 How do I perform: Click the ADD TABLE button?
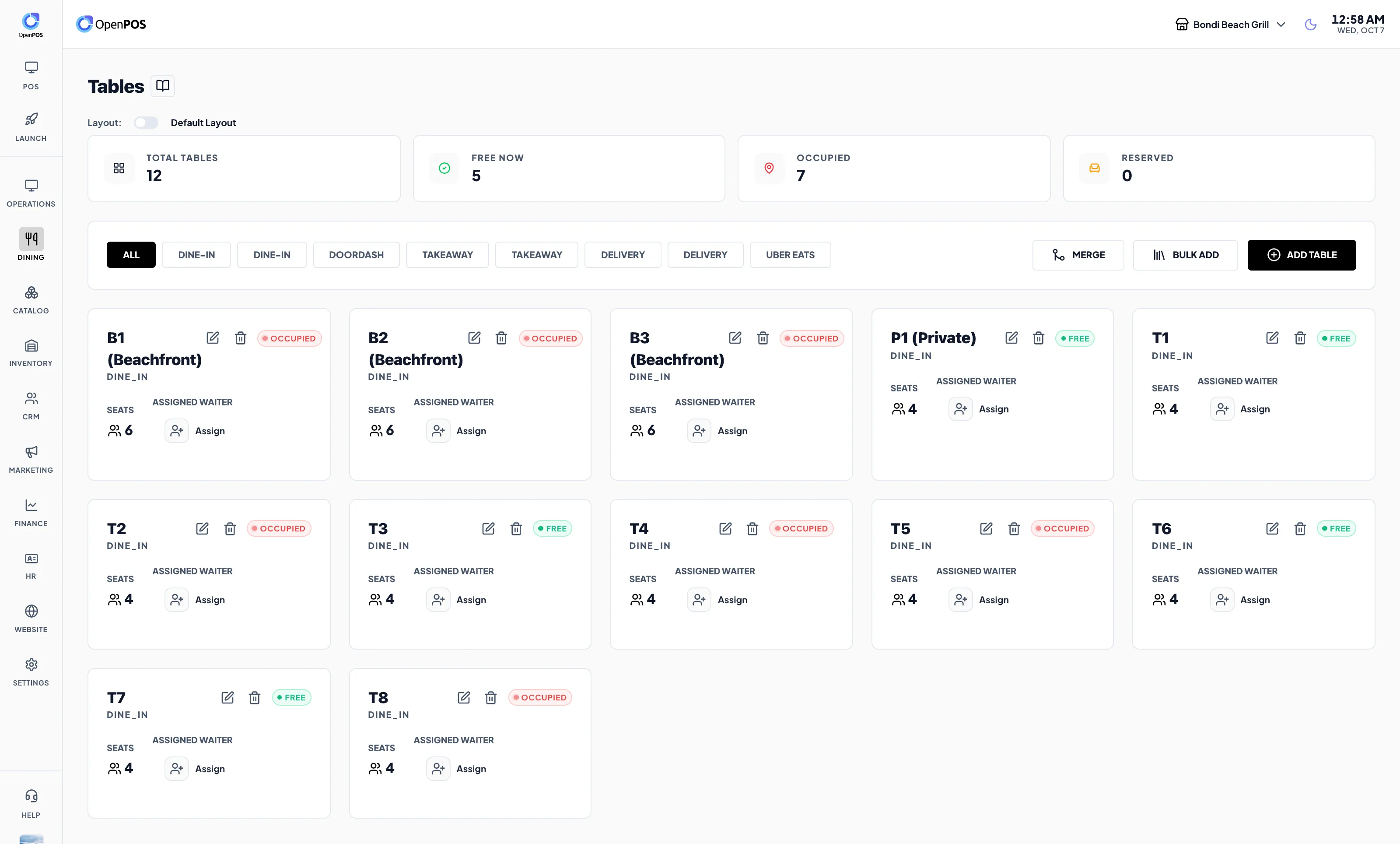1302,255
